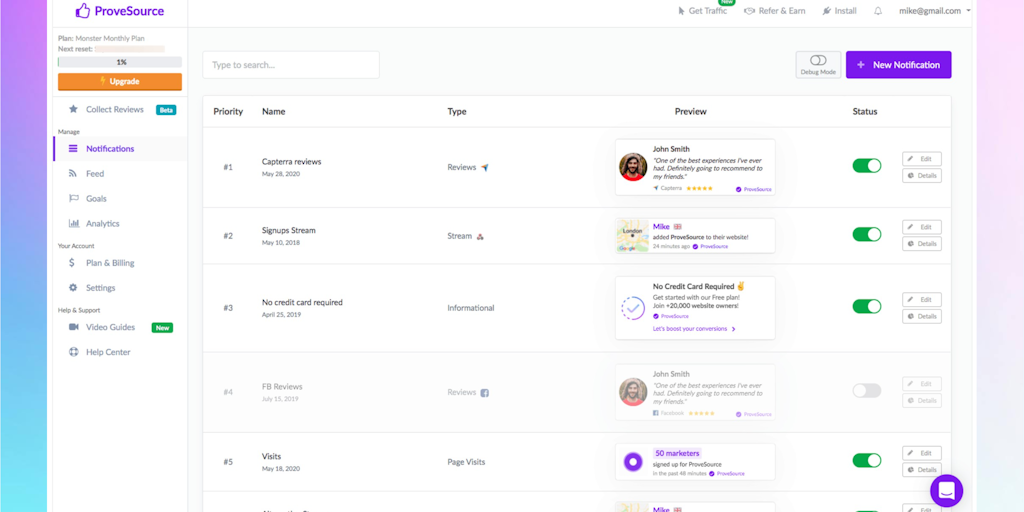View Details for Signups Stream
Image resolution: width=1024 pixels, height=512 pixels.
[922, 244]
